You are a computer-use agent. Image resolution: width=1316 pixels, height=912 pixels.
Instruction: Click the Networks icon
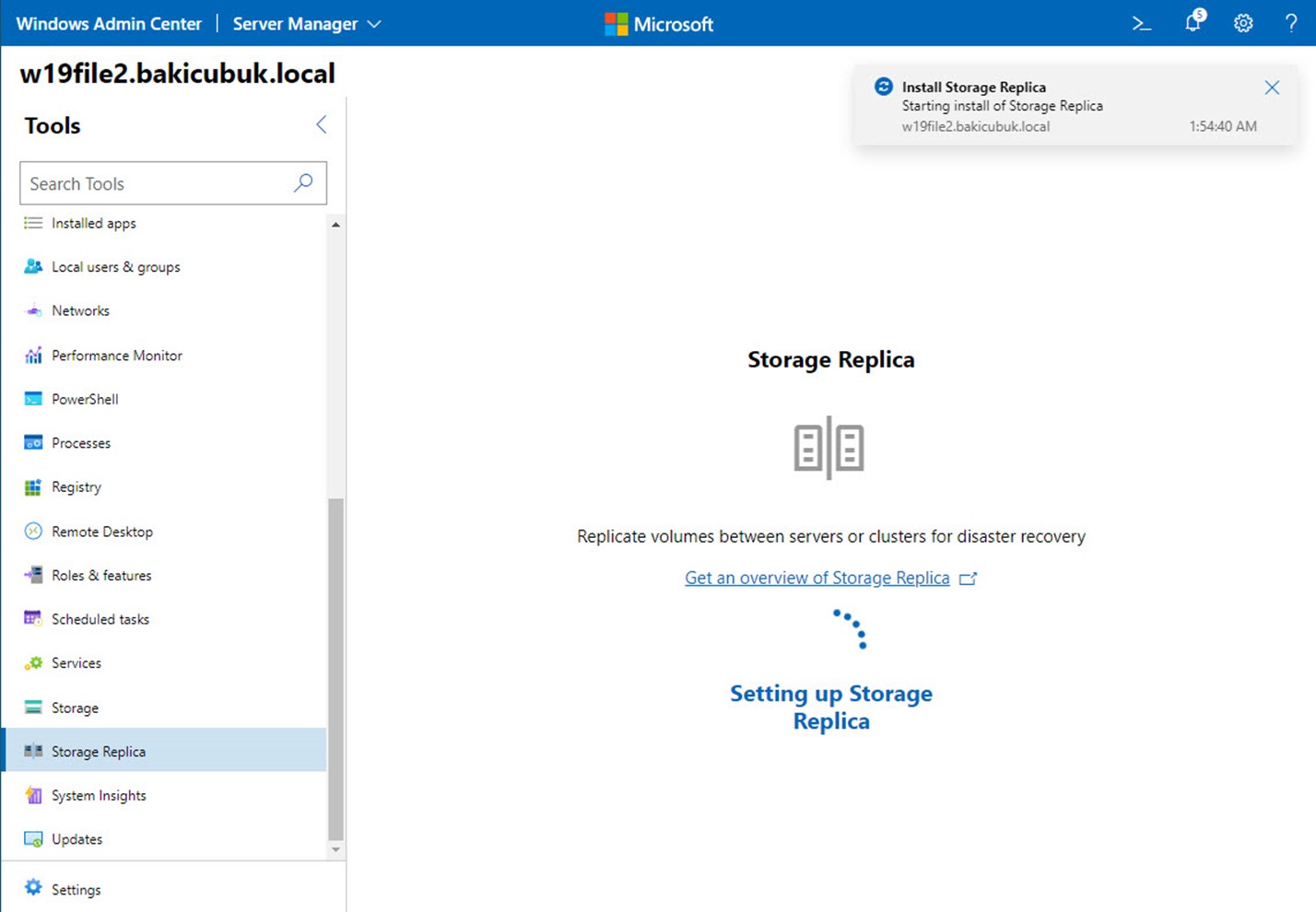33,310
